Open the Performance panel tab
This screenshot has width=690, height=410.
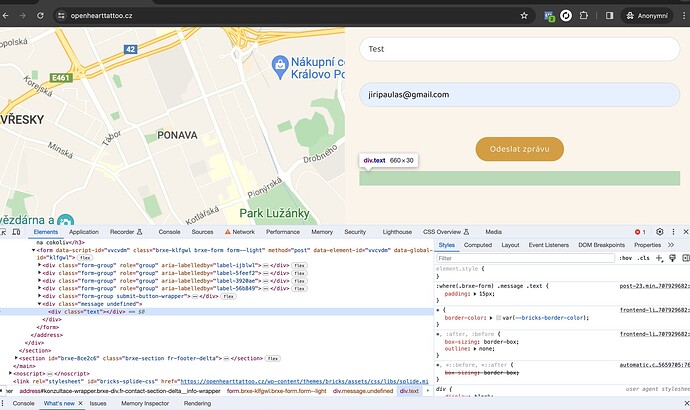click(283, 232)
